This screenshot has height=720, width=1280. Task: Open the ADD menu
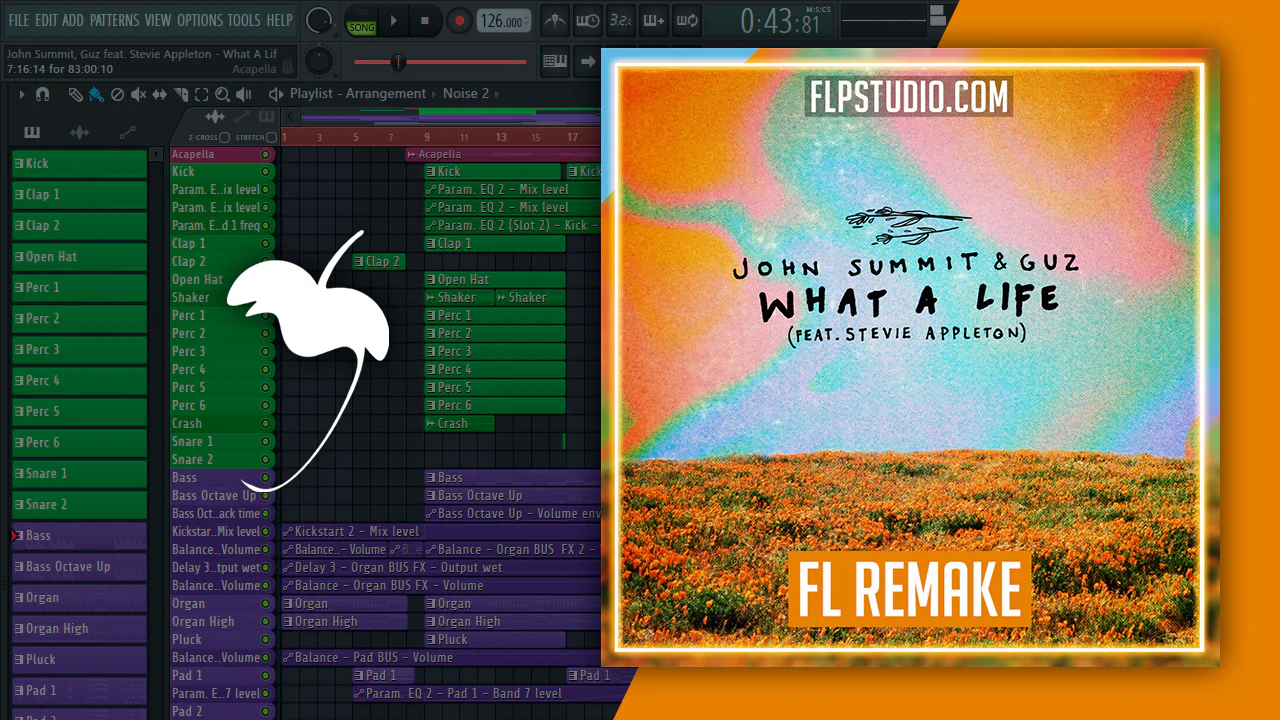73,20
